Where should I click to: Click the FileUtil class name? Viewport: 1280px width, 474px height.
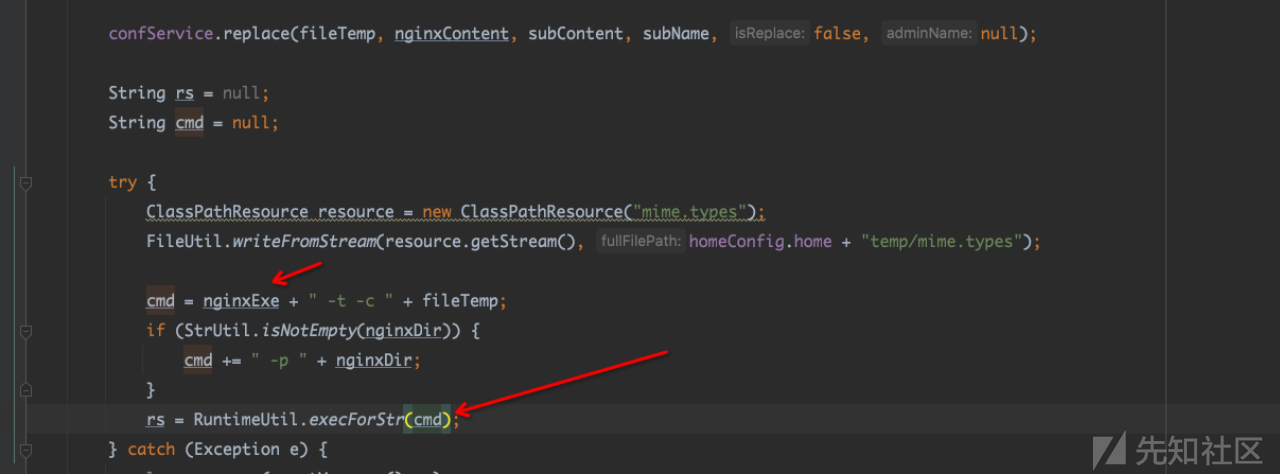[184, 241]
